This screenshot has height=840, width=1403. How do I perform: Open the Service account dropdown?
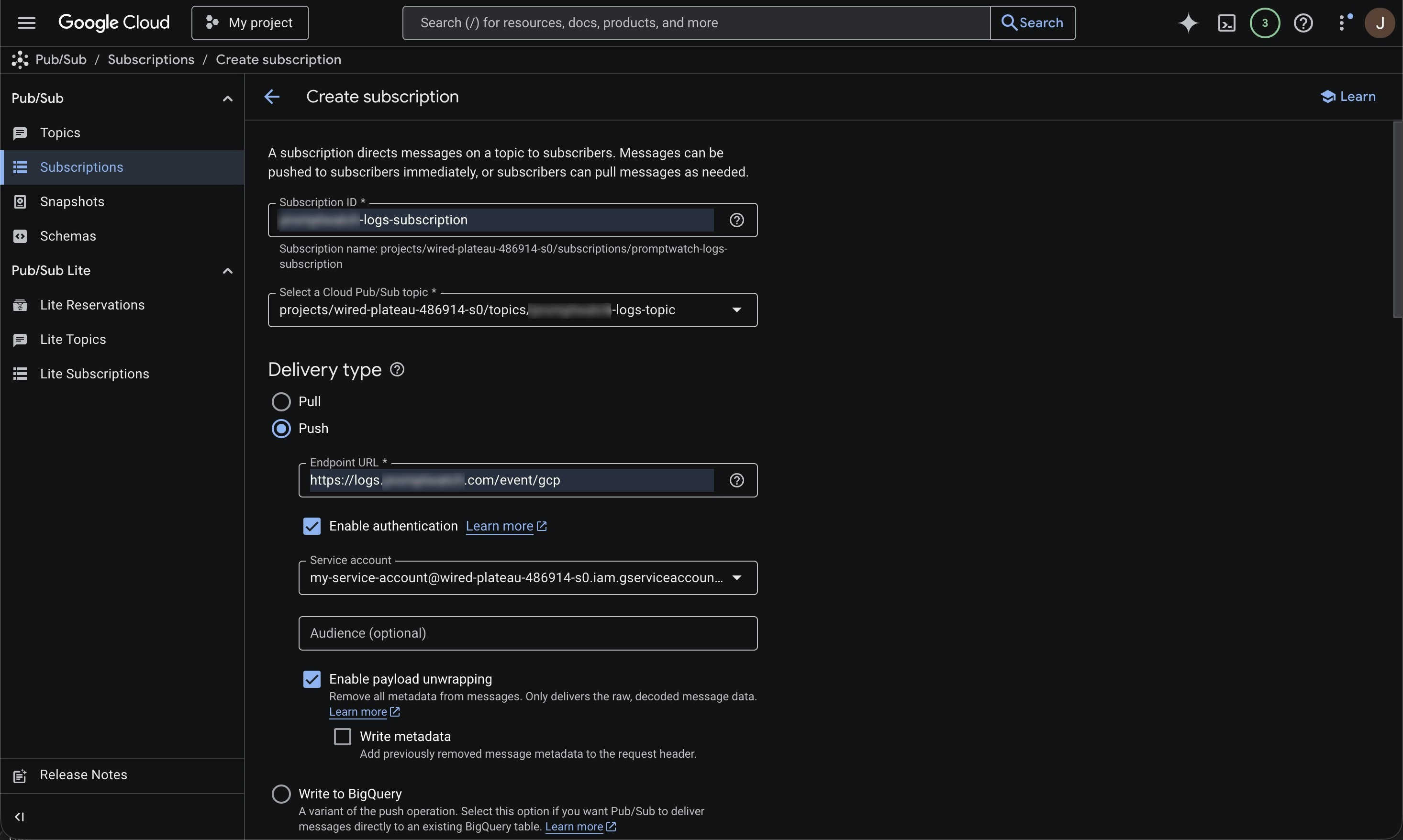tap(737, 577)
